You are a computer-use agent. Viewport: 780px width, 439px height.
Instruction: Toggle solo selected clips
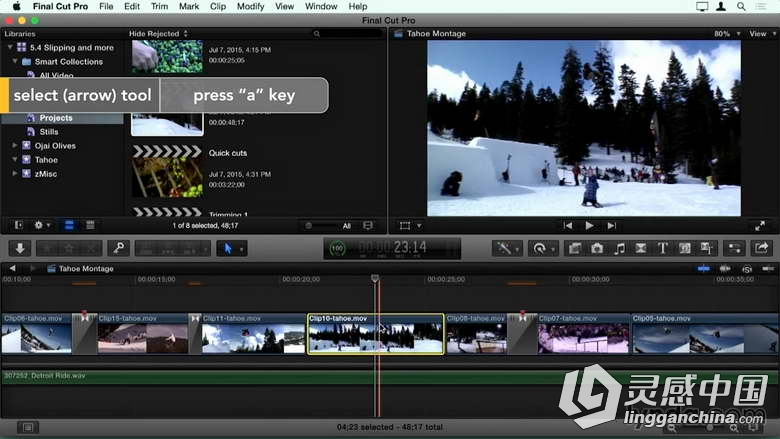coord(747,269)
